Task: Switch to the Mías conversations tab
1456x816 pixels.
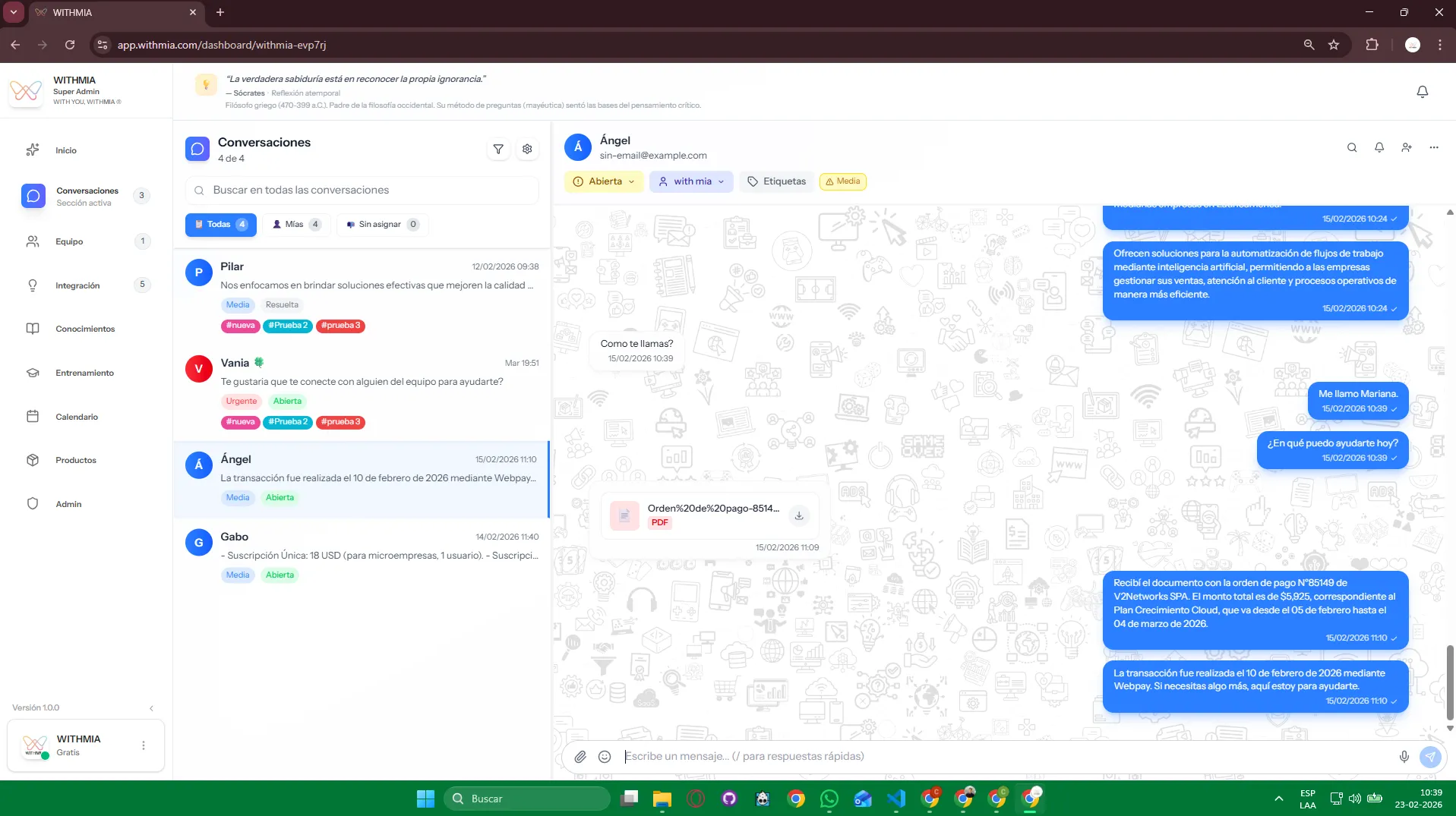Action: (x=296, y=225)
